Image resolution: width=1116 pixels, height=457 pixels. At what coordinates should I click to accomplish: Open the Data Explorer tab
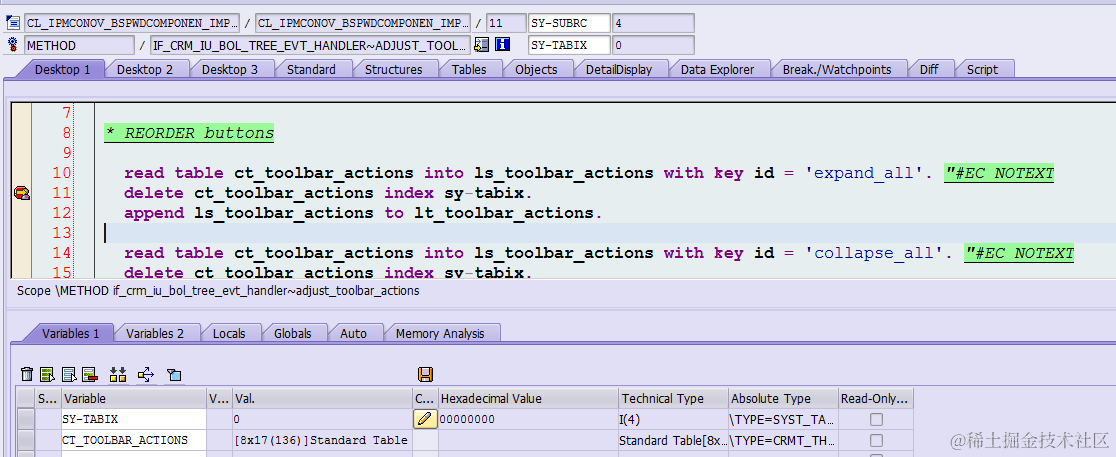coord(717,70)
